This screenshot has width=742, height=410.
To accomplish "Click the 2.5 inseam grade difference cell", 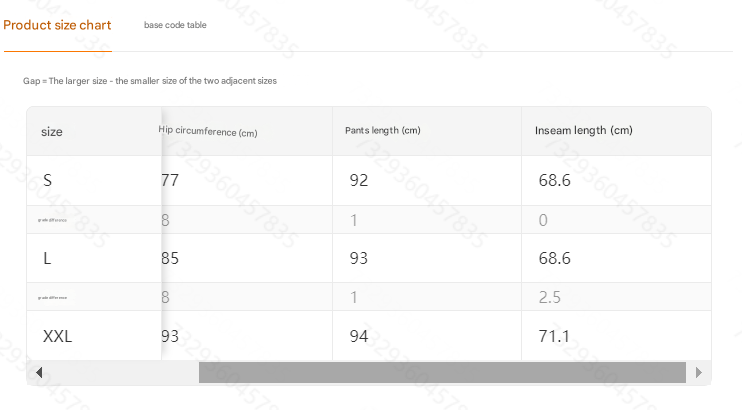I will click(549, 297).
